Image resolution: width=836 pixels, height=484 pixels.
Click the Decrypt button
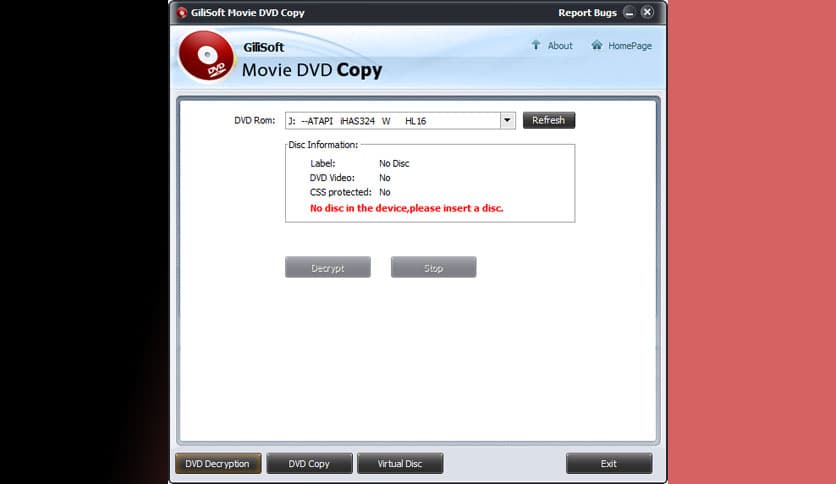tap(328, 268)
